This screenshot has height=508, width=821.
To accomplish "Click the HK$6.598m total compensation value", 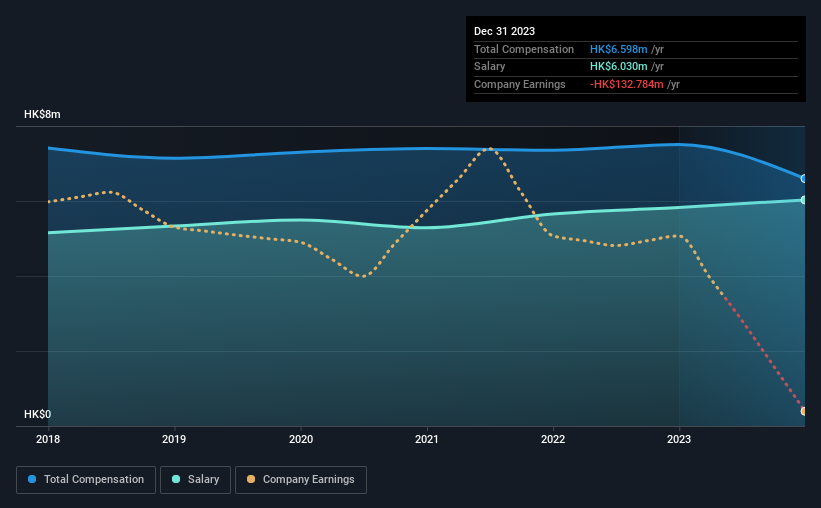I will coord(618,49).
